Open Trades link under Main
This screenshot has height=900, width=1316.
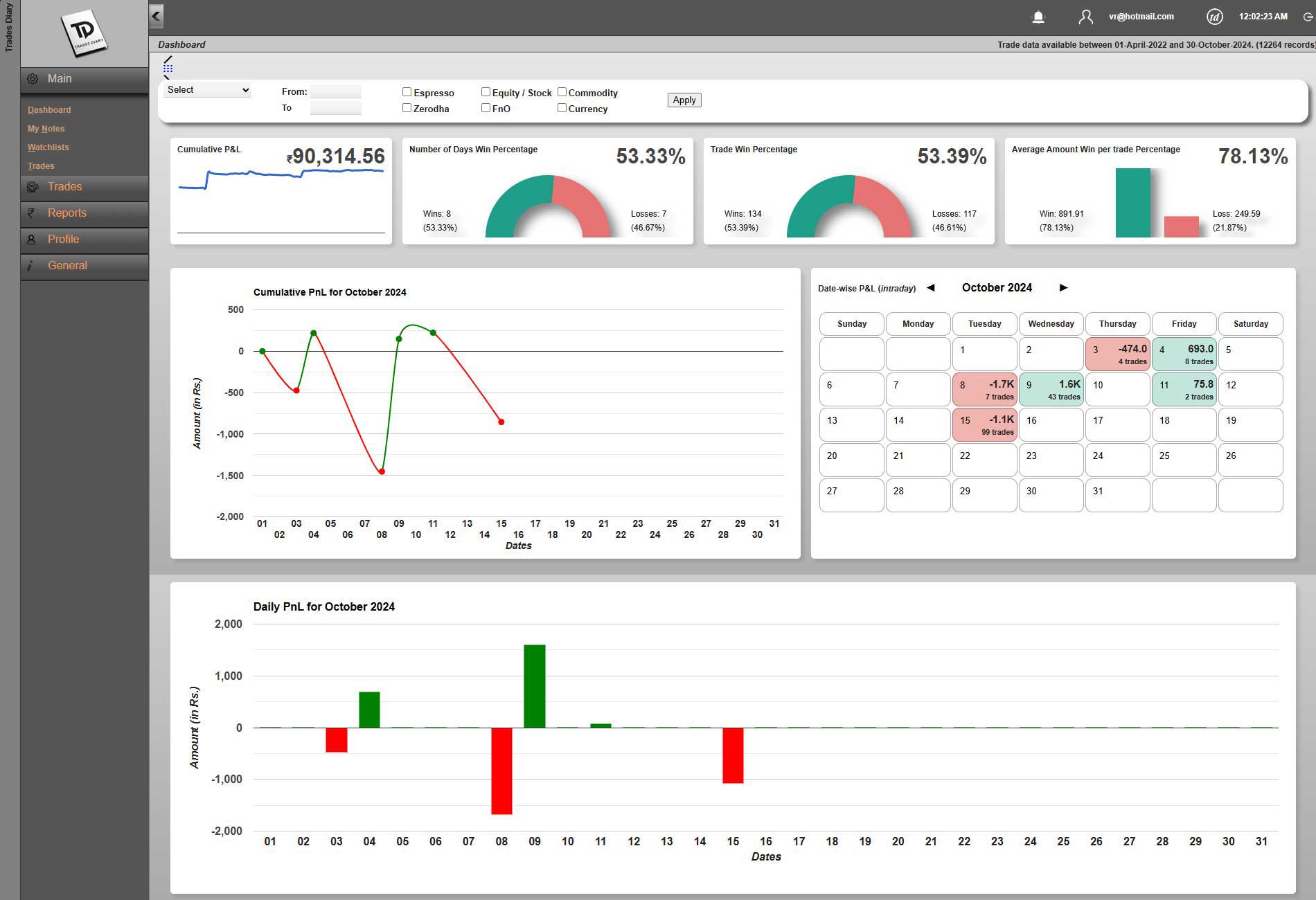click(x=41, y=166)
